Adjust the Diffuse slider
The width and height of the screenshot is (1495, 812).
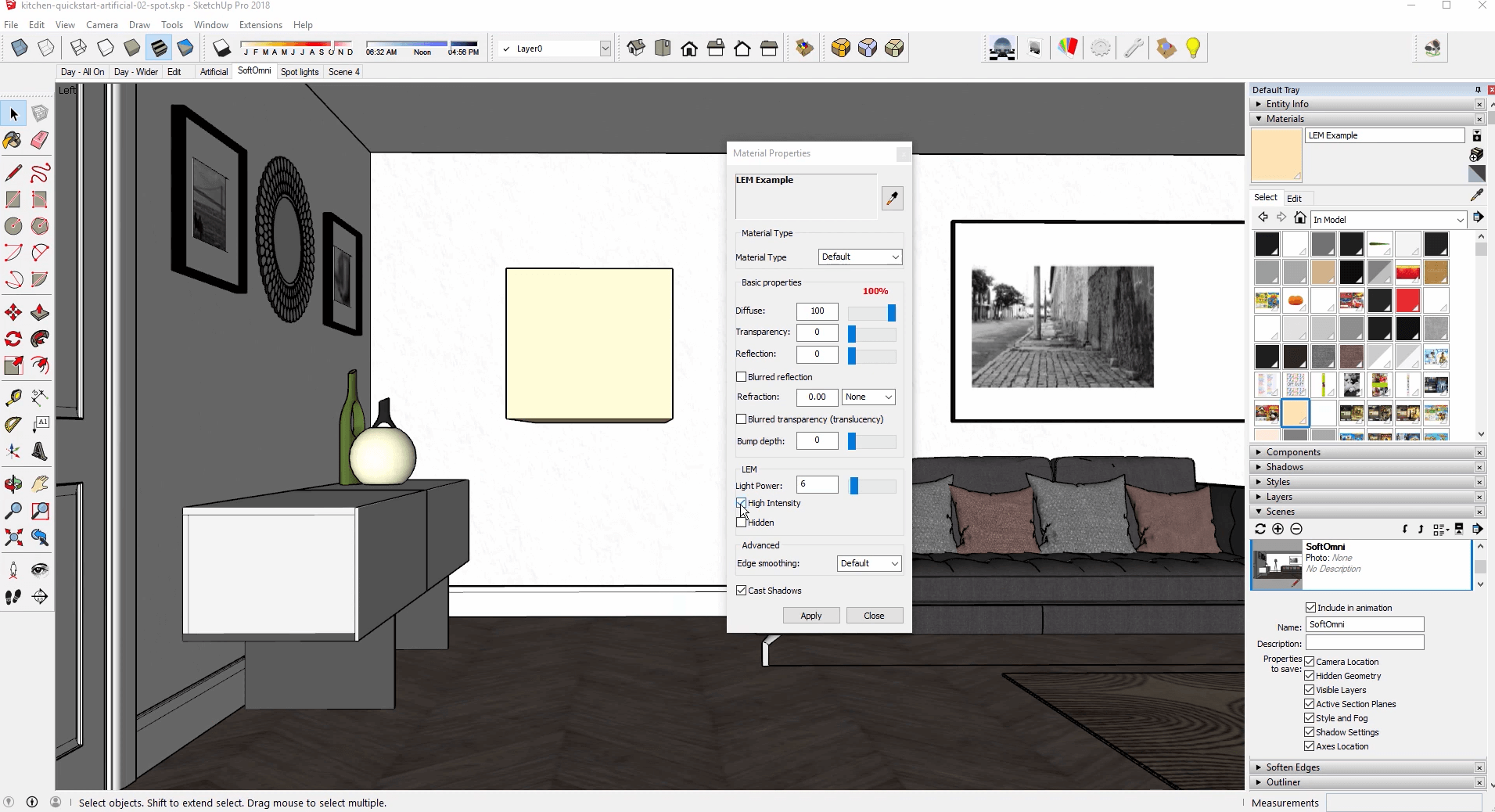coord(891,313)
